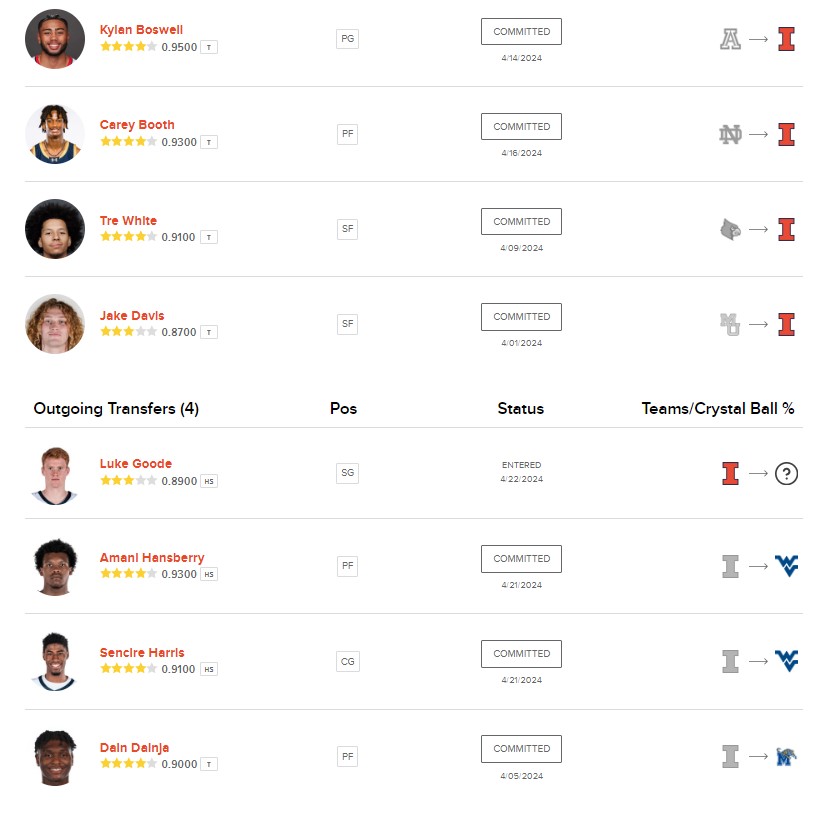Click the Arizona logo in Kylan Boswell's row
This screenshot has width=817, height=821.
point(730,40)
